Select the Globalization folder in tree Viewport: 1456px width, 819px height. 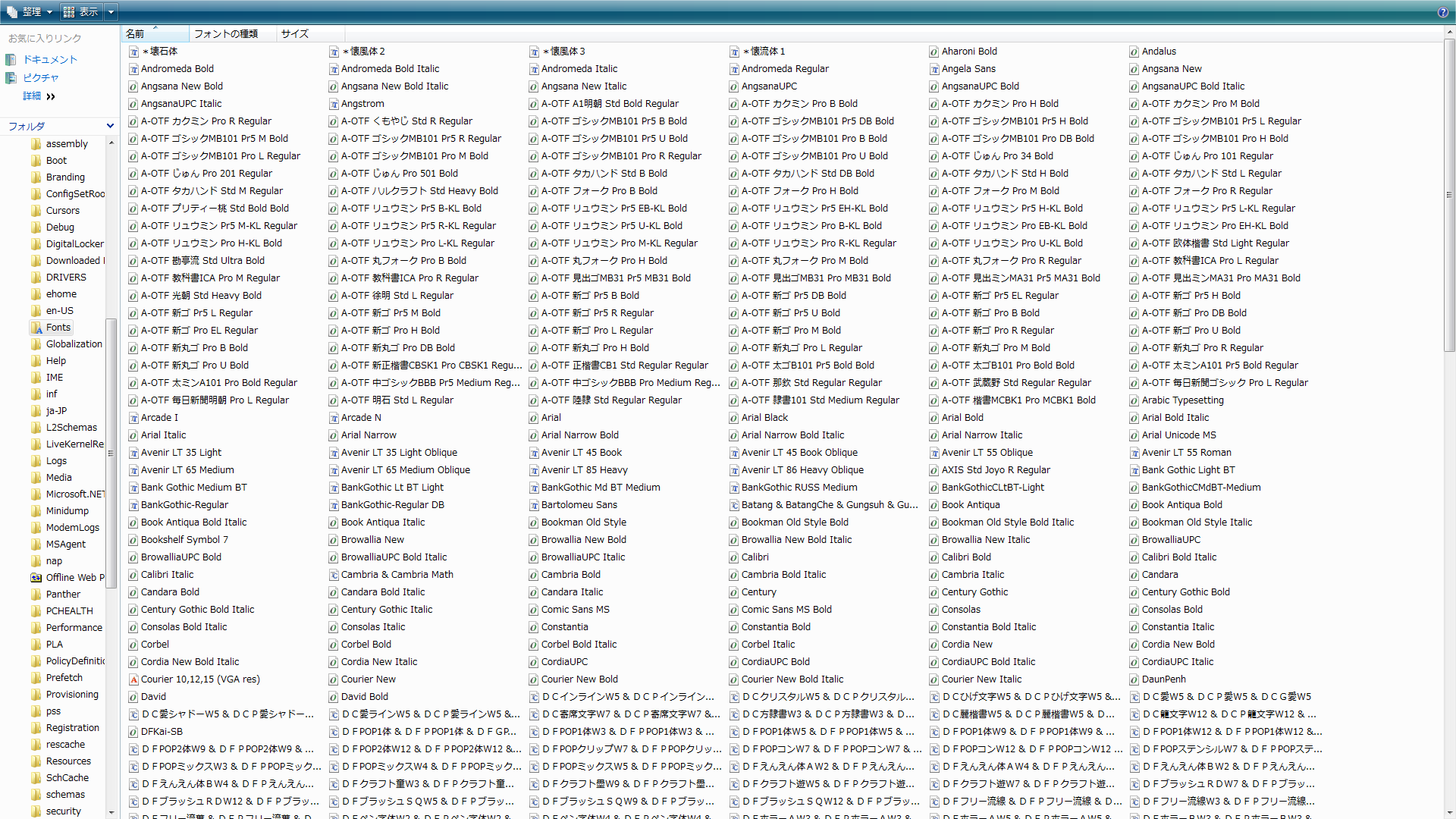(74, 344)
